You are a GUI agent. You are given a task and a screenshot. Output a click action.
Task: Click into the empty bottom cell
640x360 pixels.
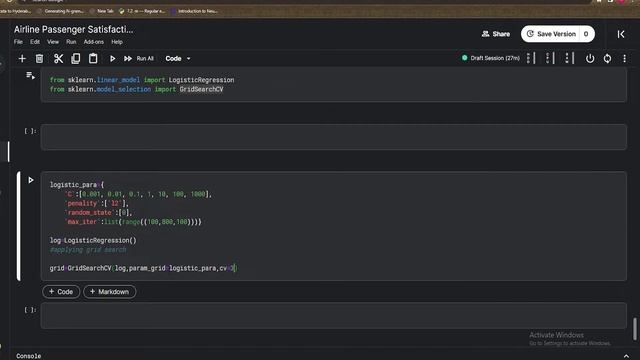click(333, 315)
